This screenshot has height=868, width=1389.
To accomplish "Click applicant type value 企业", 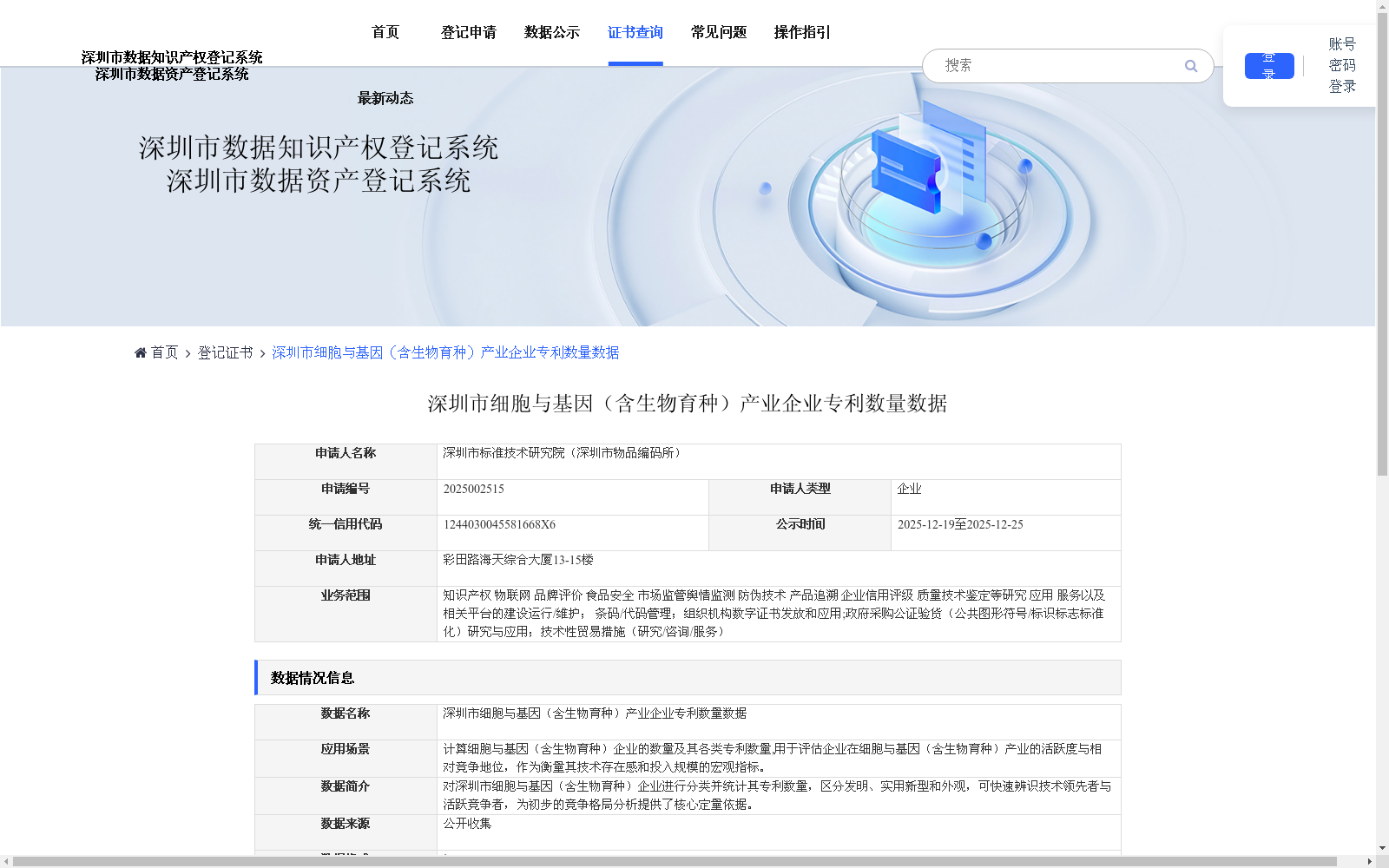I will 909,489.
